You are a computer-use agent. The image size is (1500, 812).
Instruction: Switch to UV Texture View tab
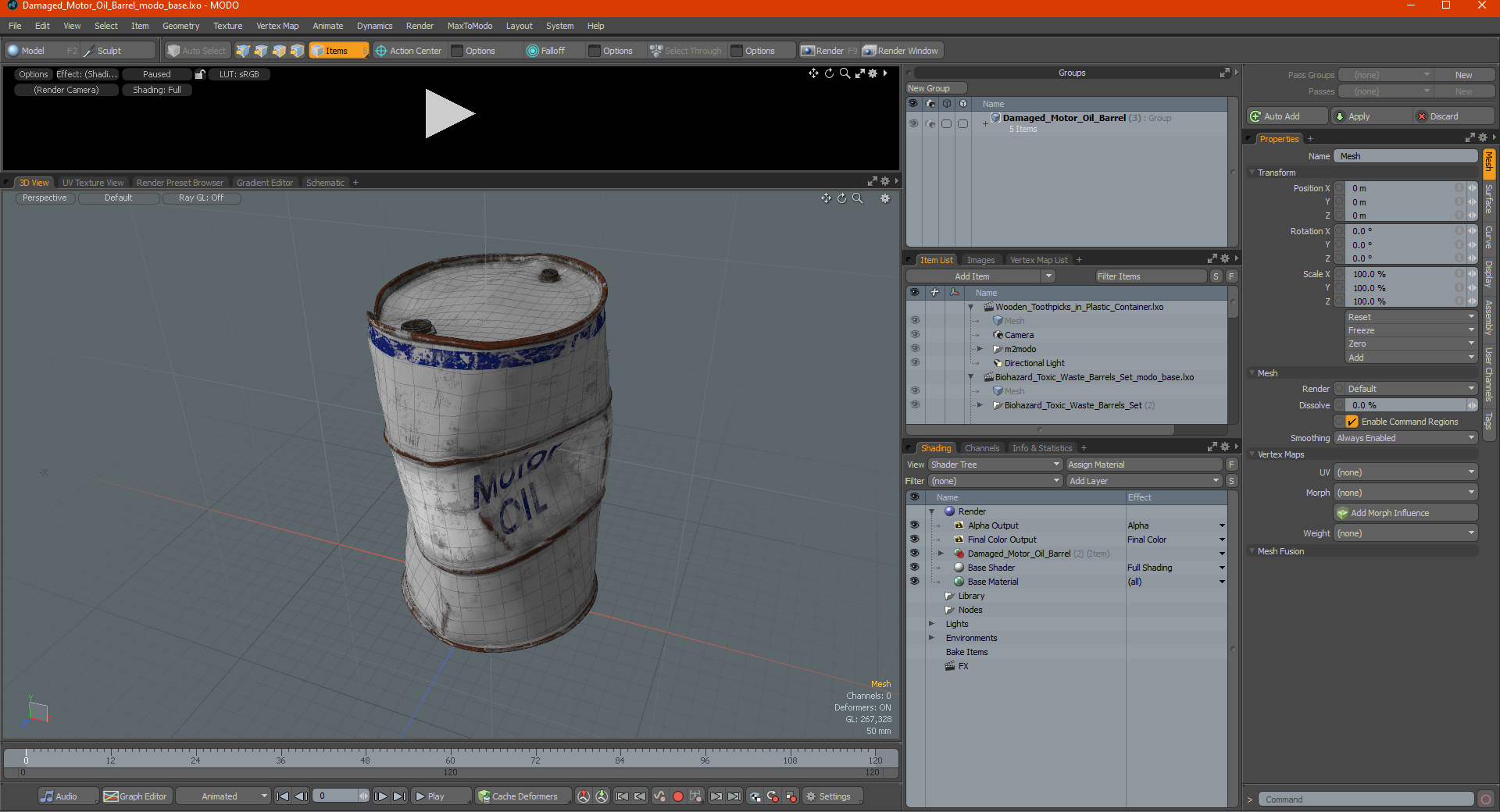pyautogui.click(x=93, y=183)
